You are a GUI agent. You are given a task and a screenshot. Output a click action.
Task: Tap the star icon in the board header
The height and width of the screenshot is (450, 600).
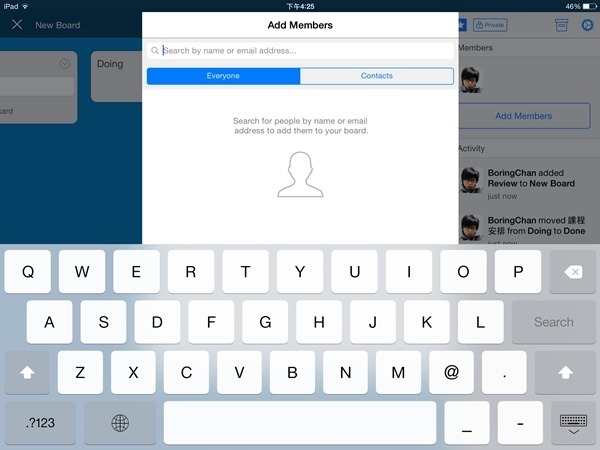click(462, 25)
